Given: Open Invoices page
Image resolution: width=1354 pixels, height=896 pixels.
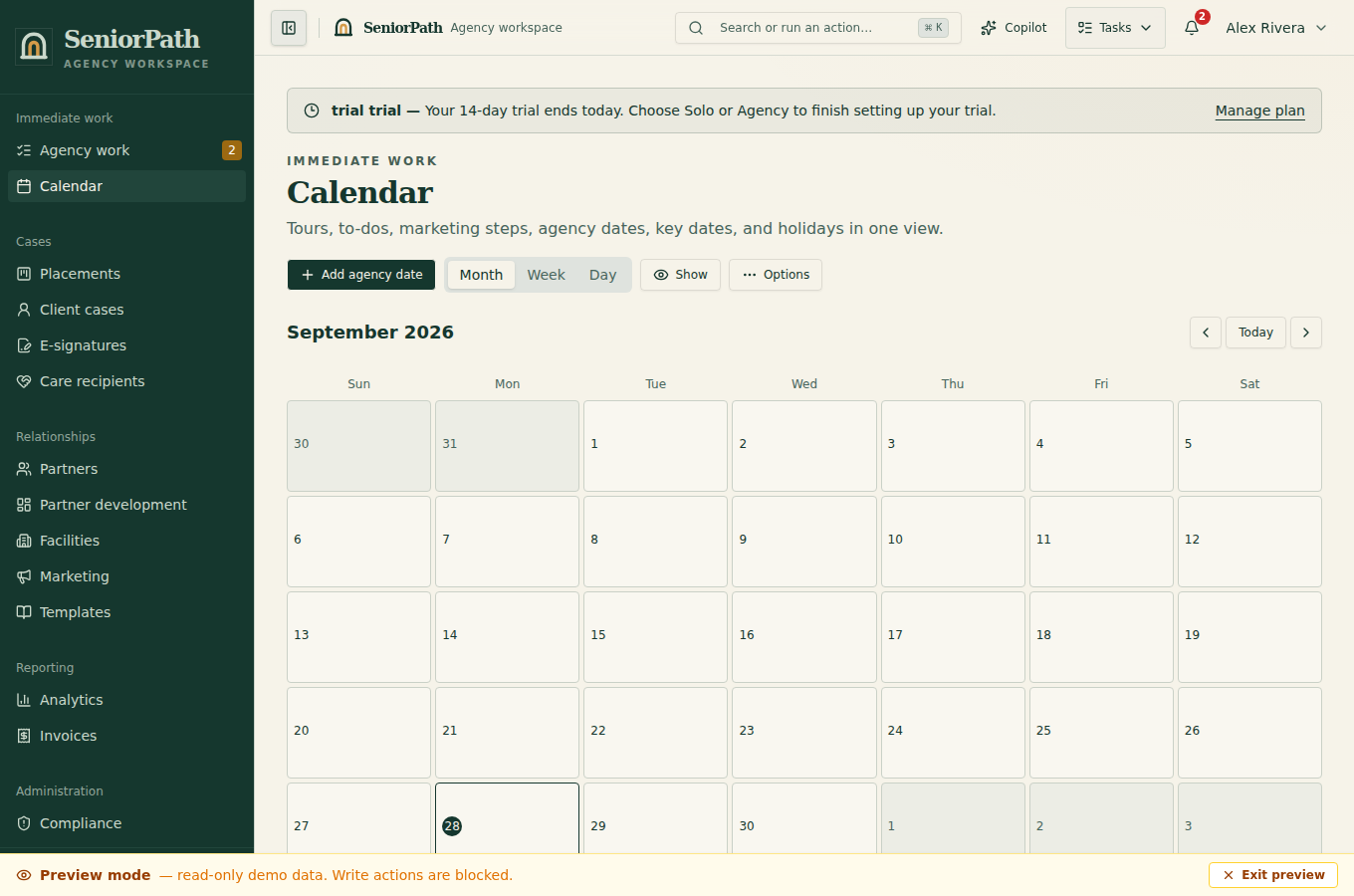Looking at the screenshot, I should tap(126, 736).
